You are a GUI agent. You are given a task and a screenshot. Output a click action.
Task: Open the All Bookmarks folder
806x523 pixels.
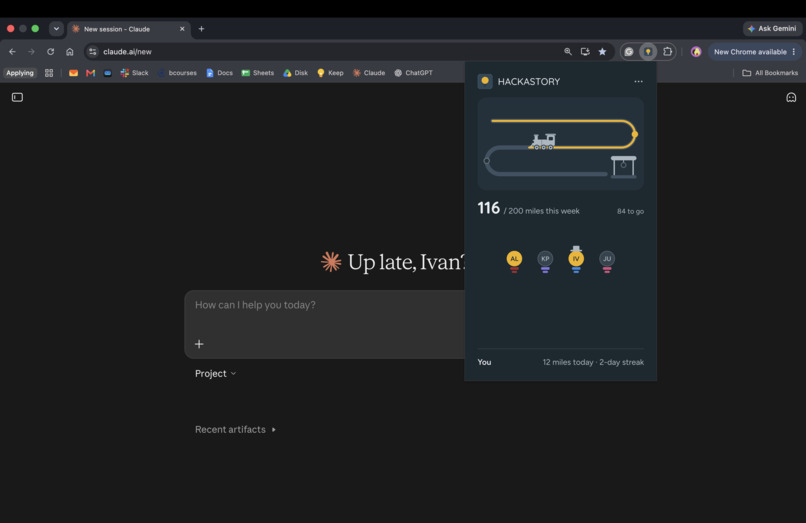[x=770, y=73]
